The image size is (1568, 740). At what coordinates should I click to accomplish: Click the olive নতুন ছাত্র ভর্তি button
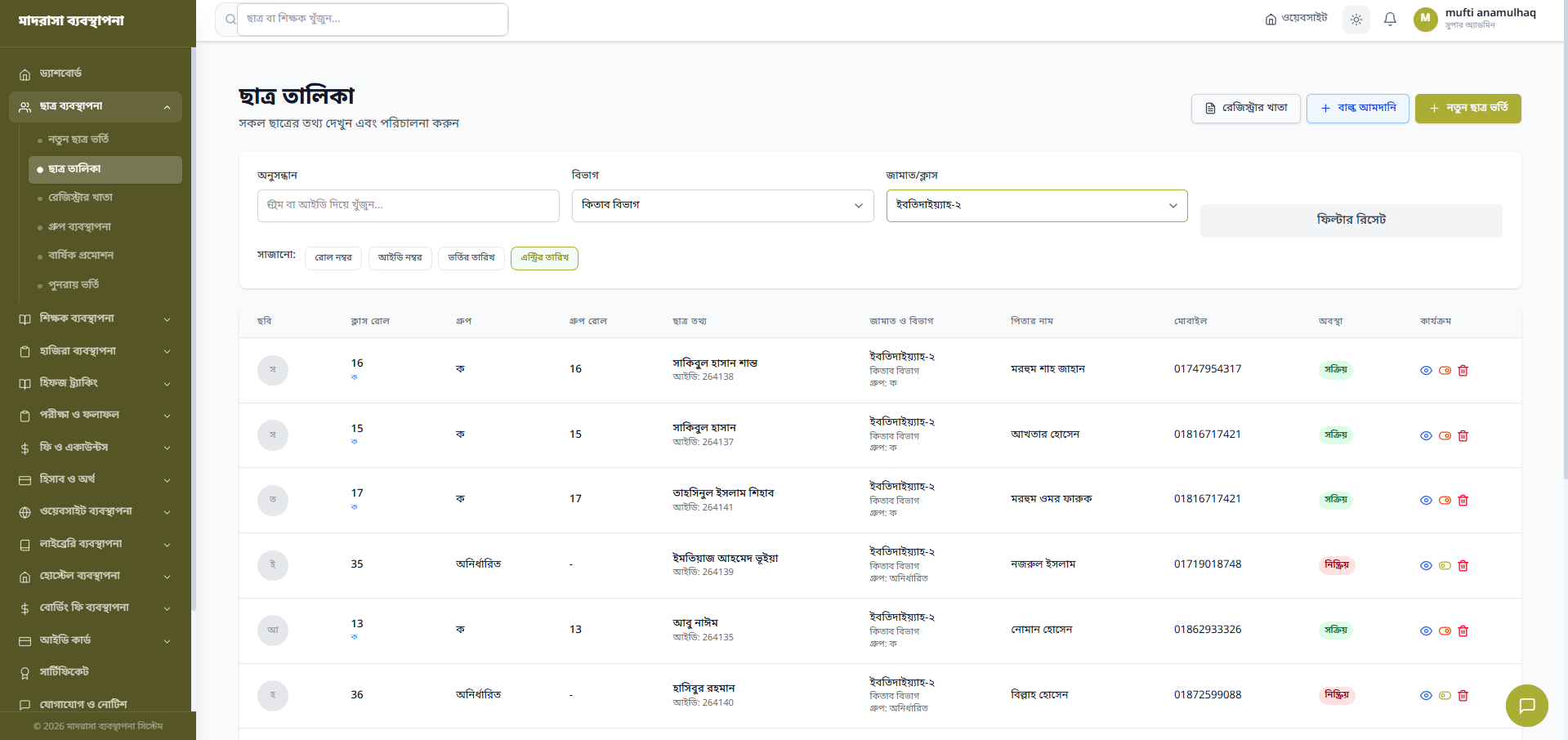coord(1468,109)
